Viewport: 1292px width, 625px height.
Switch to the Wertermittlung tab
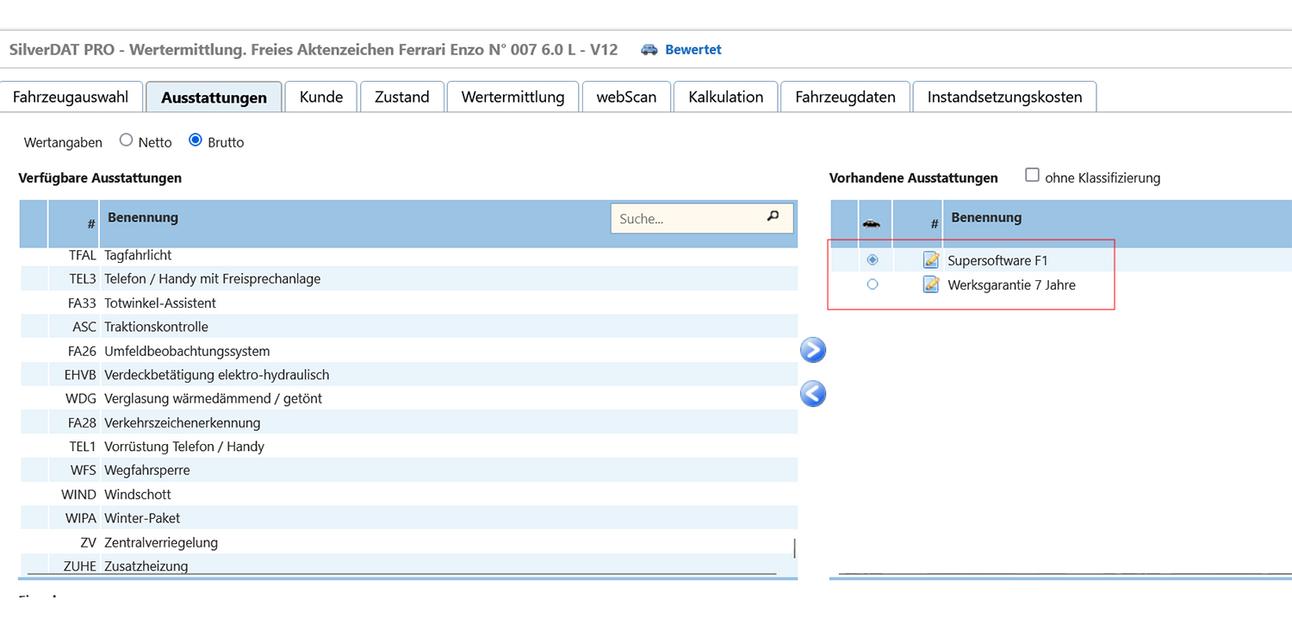(x=513, y=97)
